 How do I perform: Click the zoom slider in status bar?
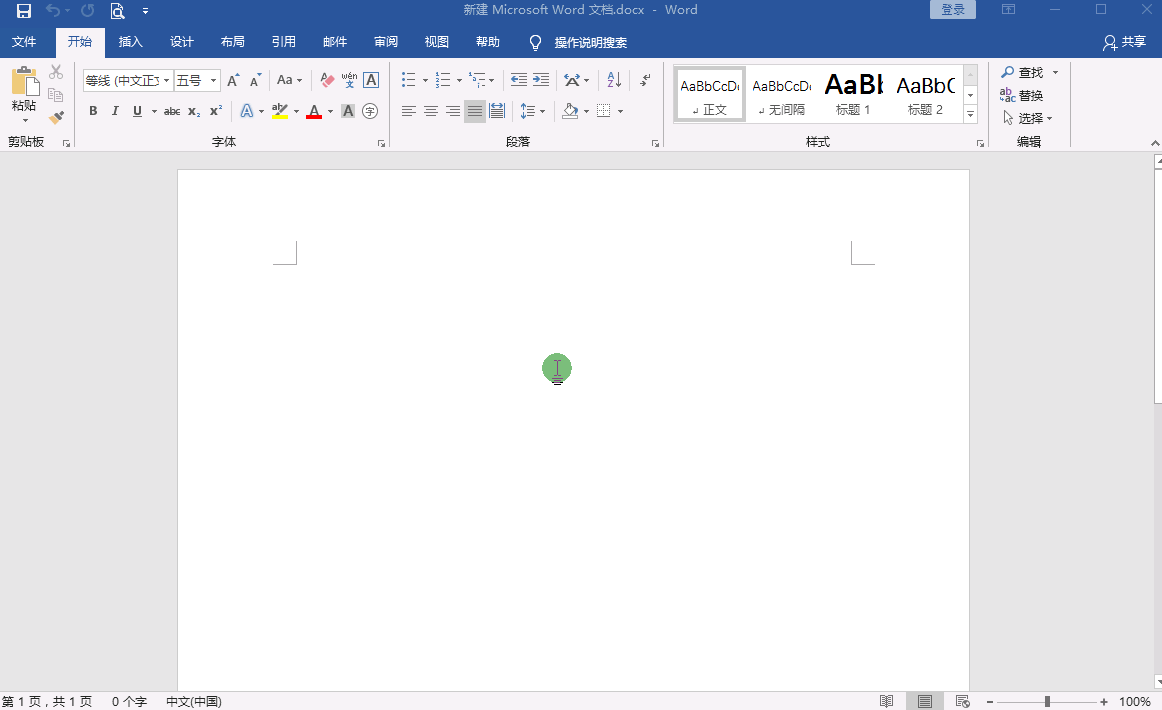(x=1047, y=702)
